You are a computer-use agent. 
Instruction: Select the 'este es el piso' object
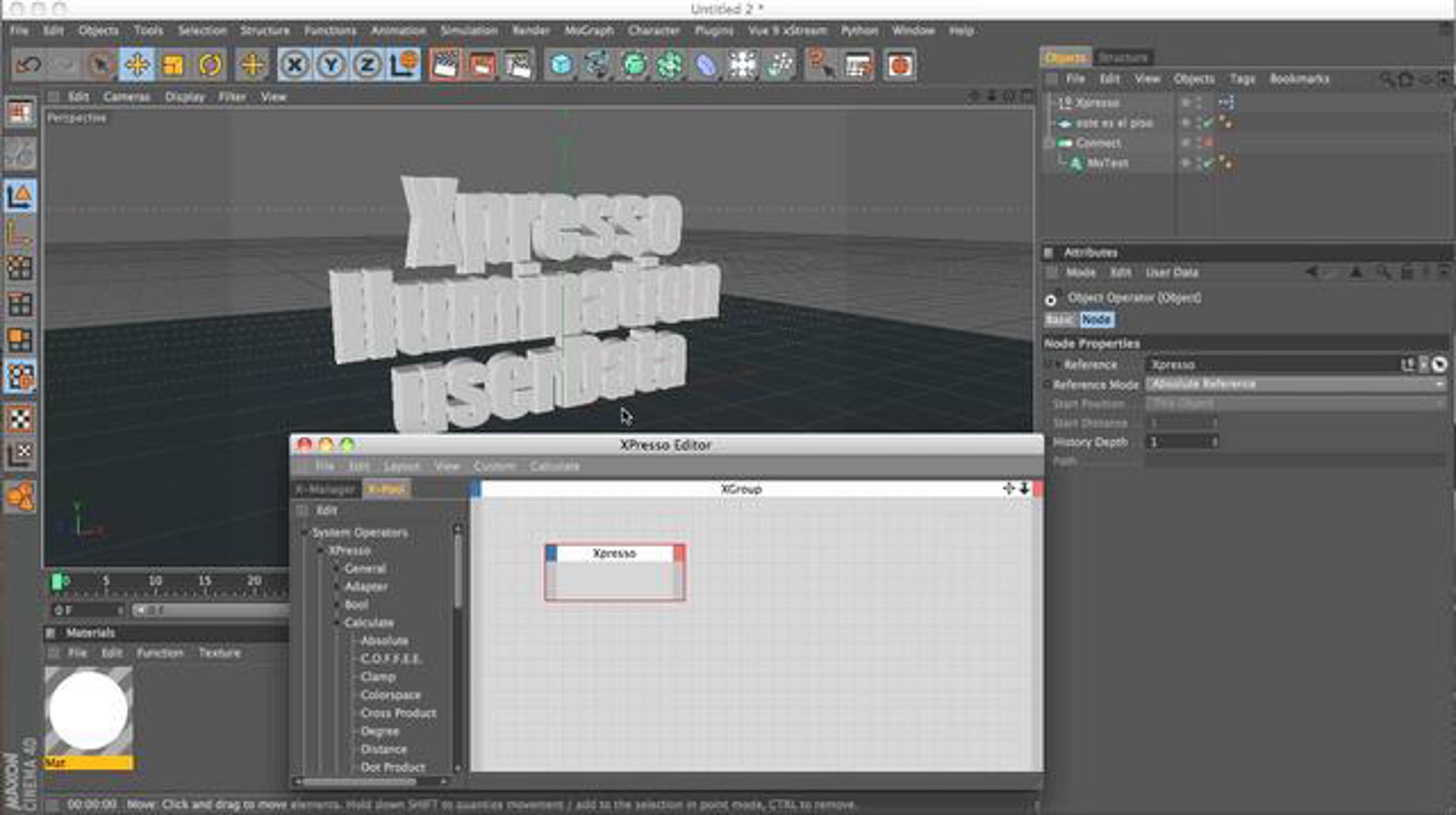click(x=1114, y=123)
